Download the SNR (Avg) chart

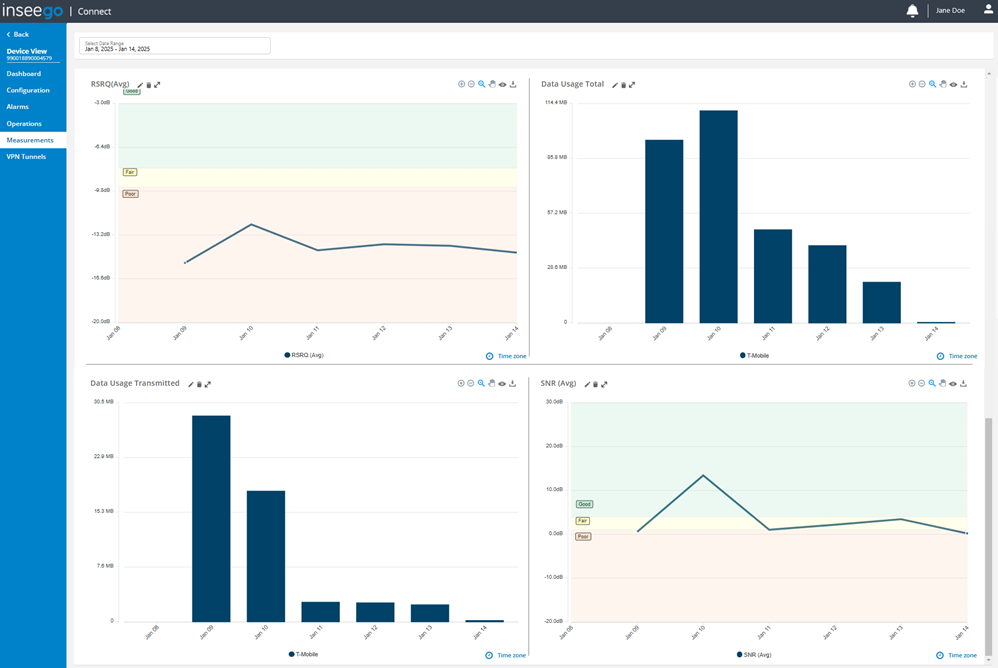(x=963, y=383)
